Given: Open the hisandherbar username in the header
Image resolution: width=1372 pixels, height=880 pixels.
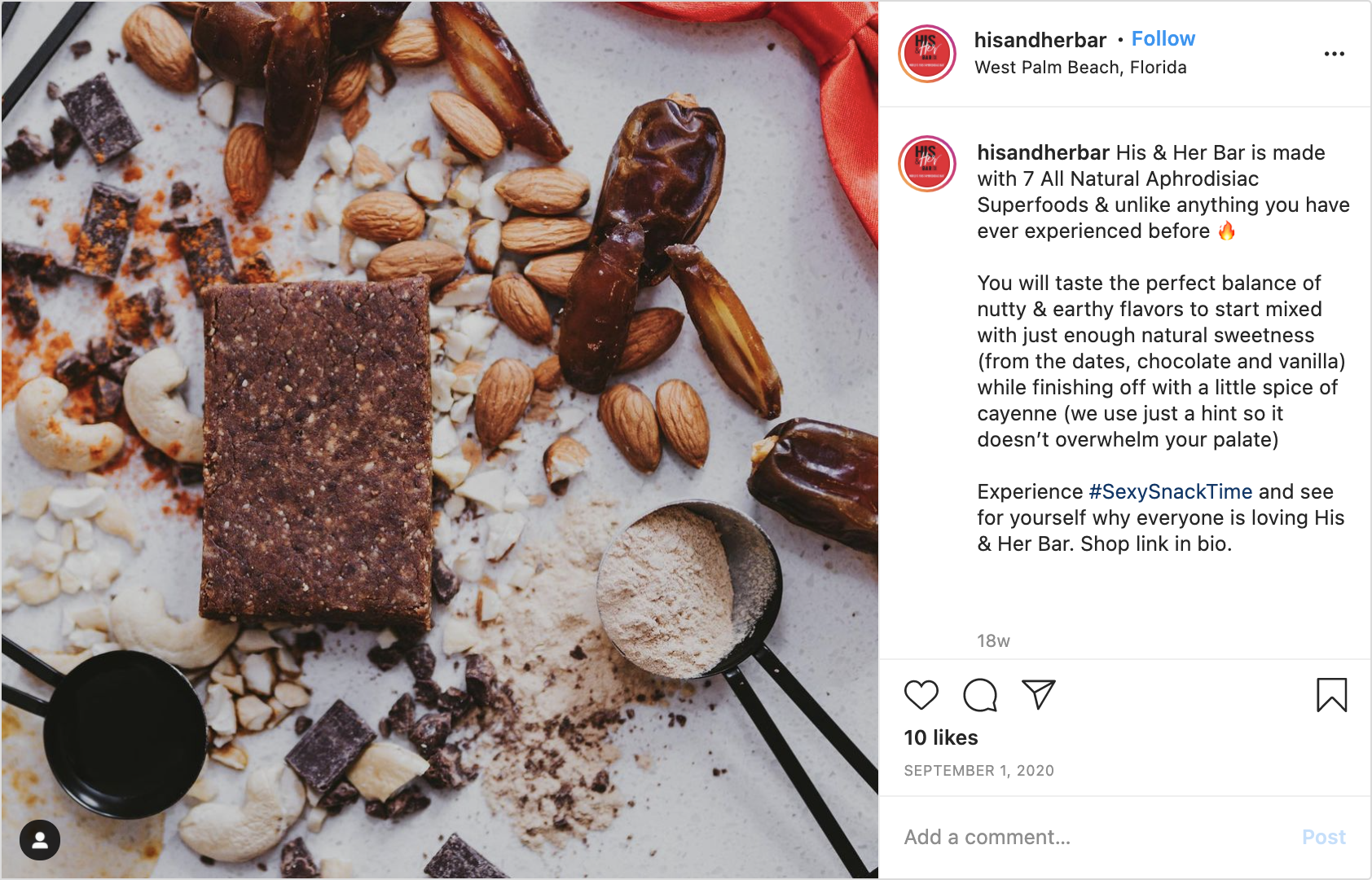Looking at the screenshot, I should click(x=1040, y=40).
